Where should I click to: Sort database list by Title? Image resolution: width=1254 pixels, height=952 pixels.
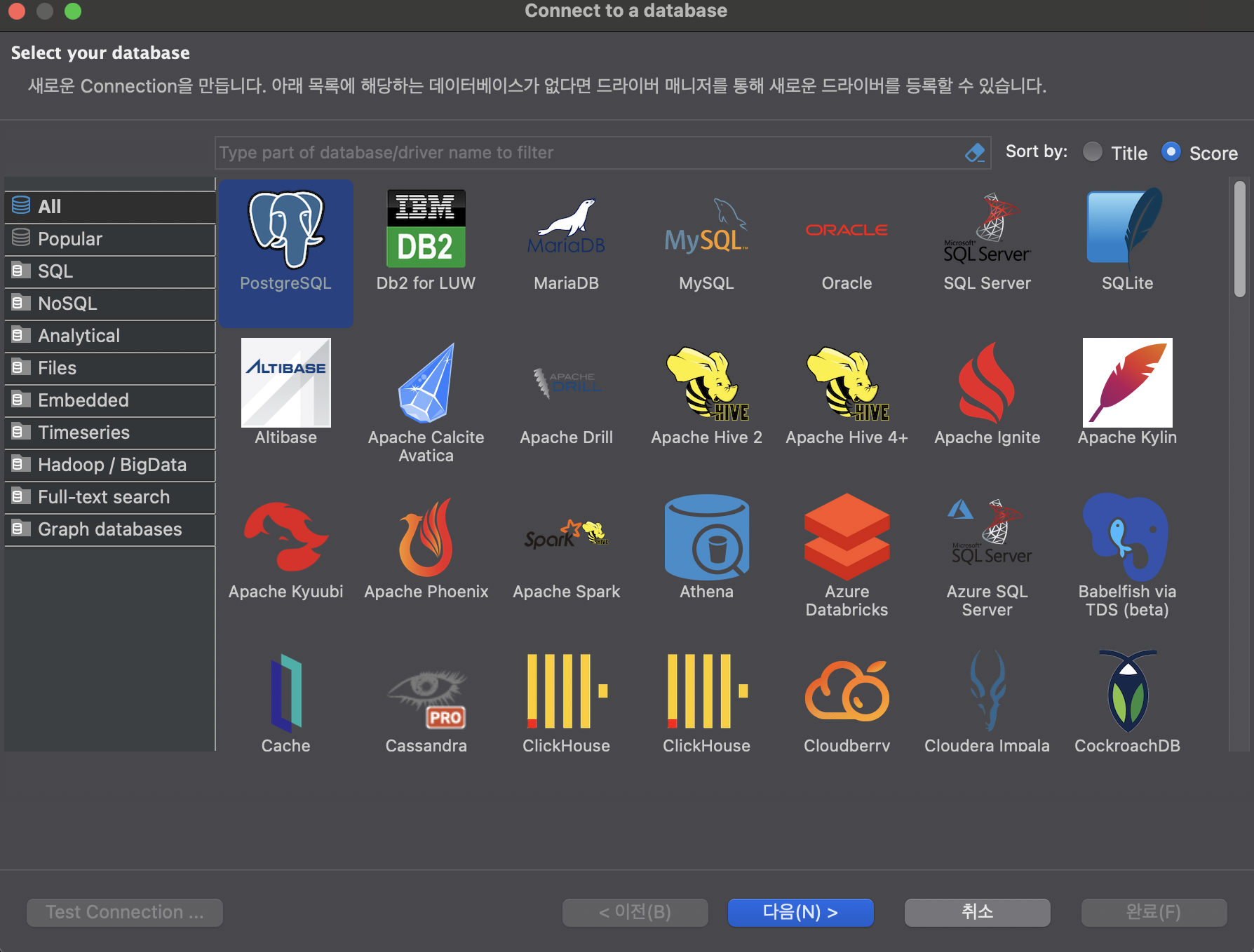(1115, 153)
